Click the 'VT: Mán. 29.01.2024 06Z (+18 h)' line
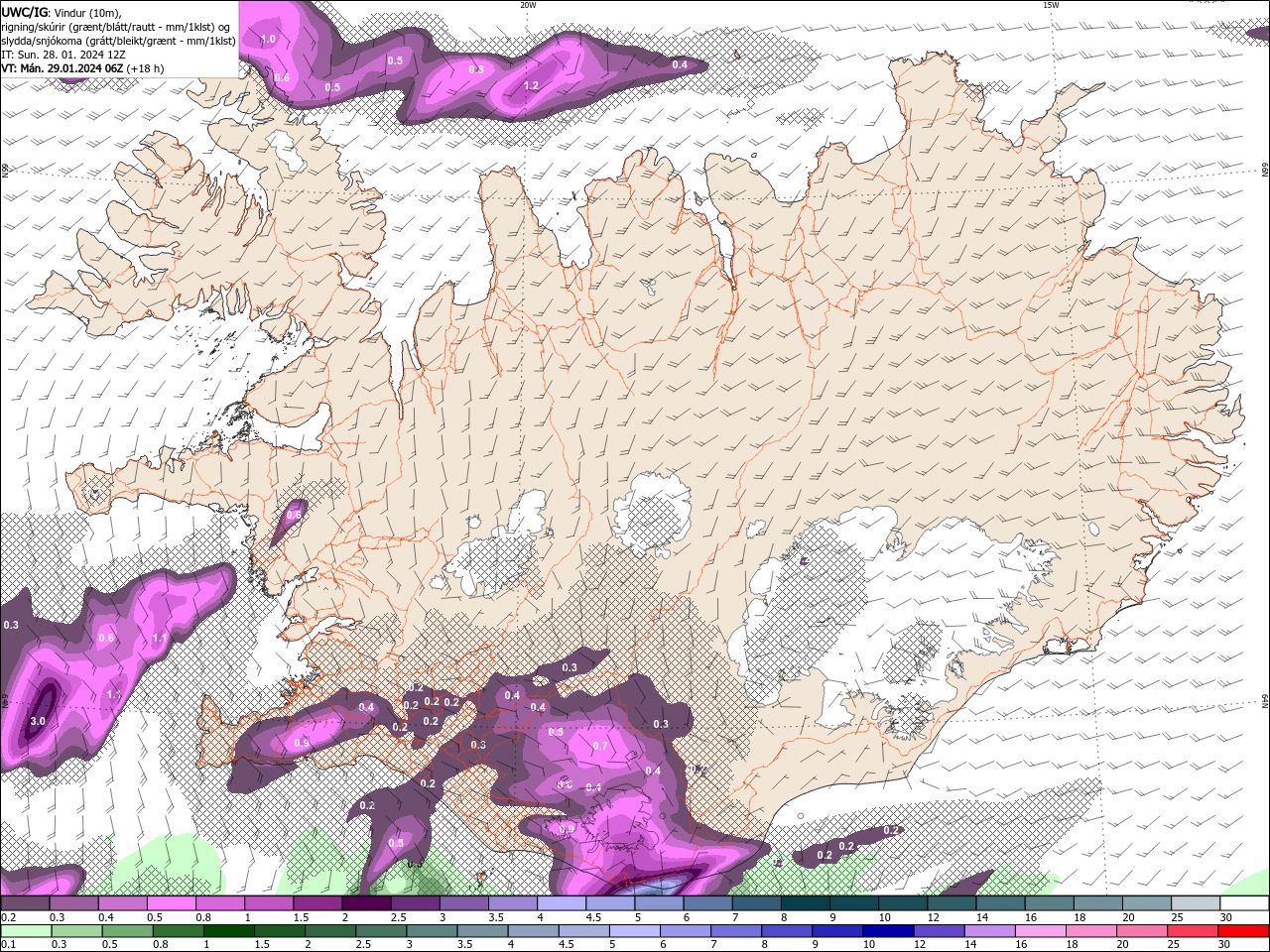This screenshot has width=1270, height=952. tap(82, 68)
